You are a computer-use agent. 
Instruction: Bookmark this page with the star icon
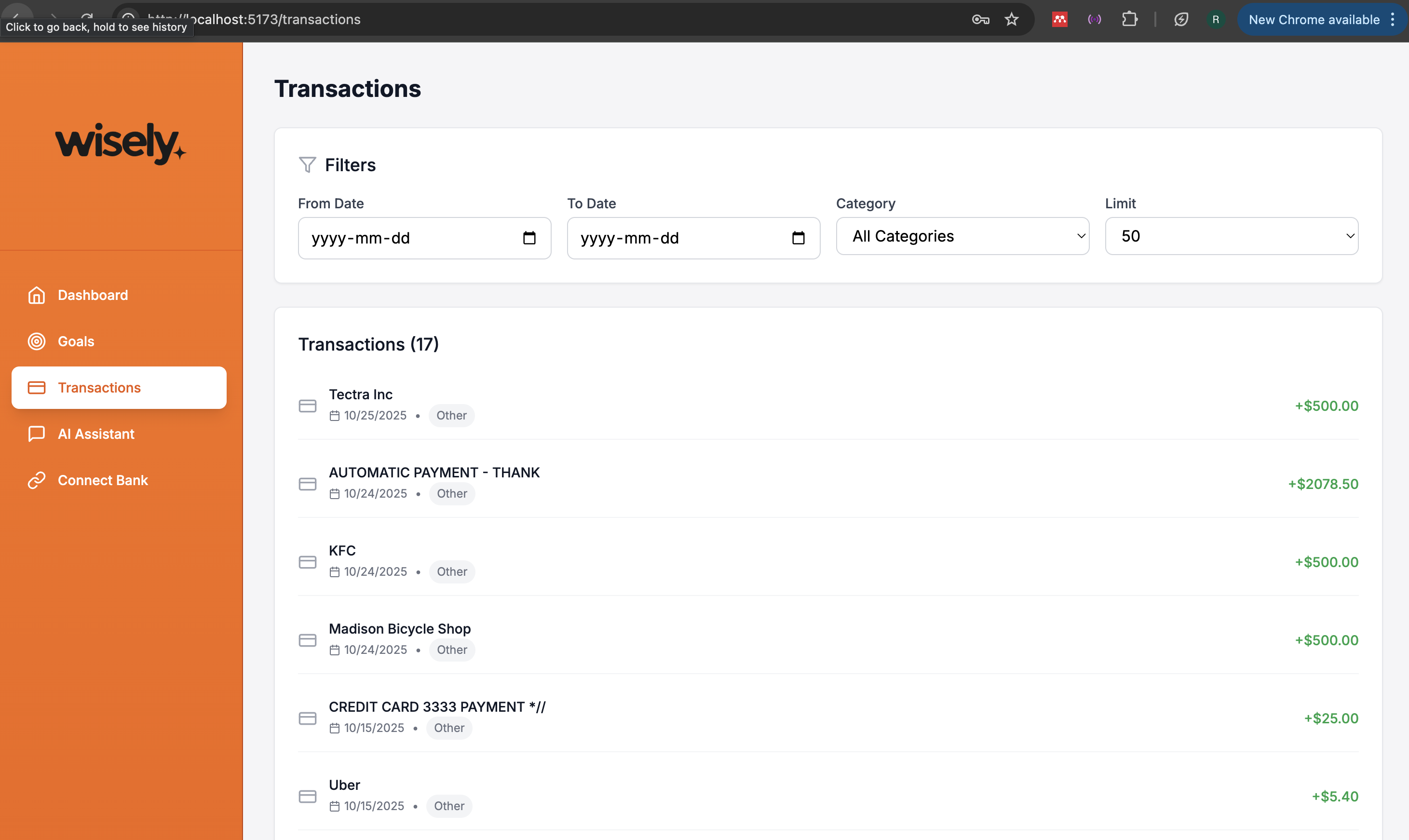tap(1012, 20)
